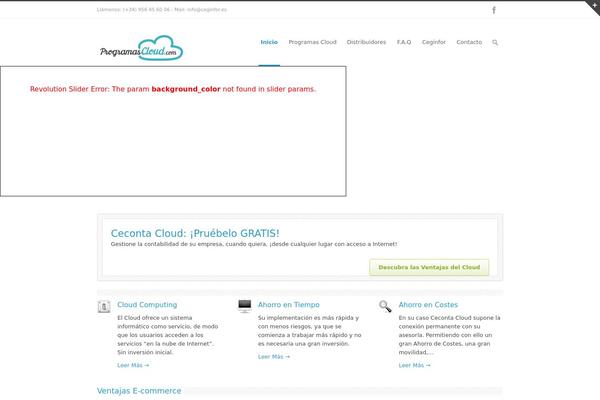Click the Cloud Computing heading link
Viewport: 600px width, 400px height.
coord(147,305)
